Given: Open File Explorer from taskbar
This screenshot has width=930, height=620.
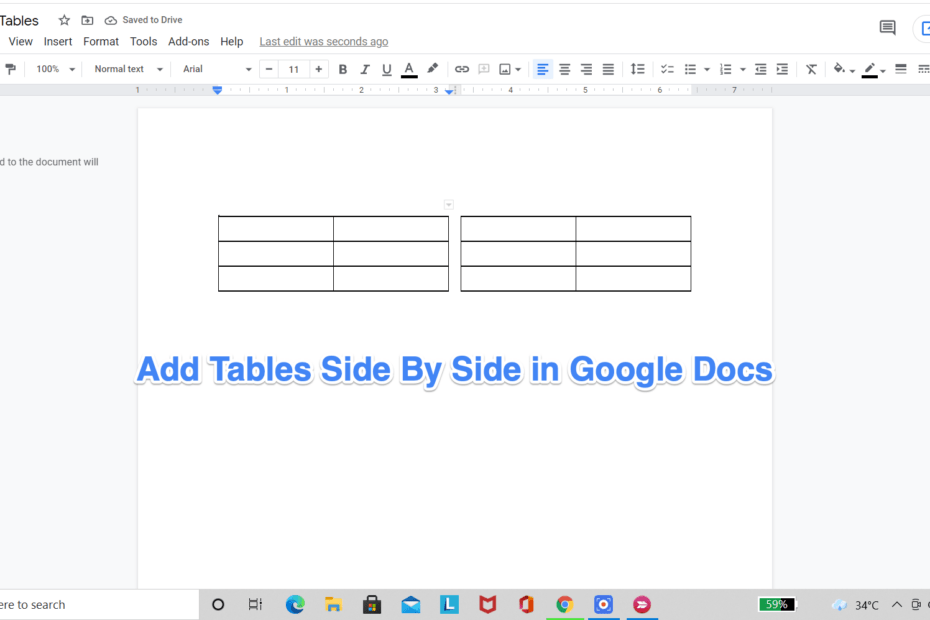Looking at the screenshot, I should (x=333, y=605).
